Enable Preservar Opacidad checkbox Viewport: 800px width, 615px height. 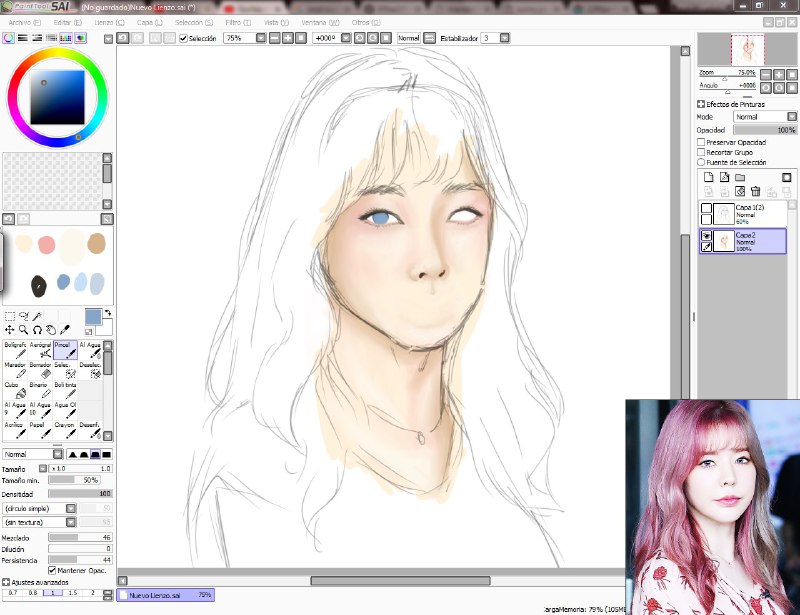coord(702,143)
